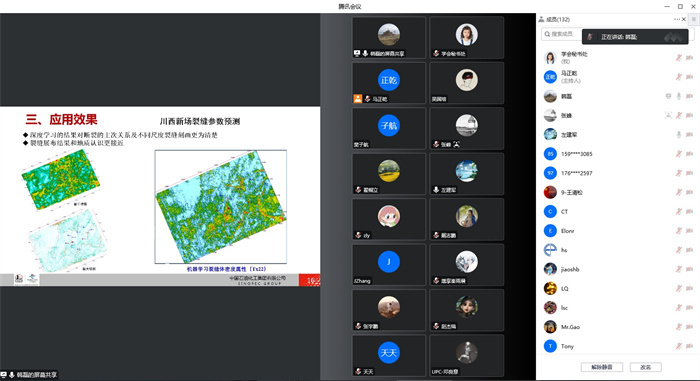Click the camera-off icon for Elonr

(x=689, y=230)
